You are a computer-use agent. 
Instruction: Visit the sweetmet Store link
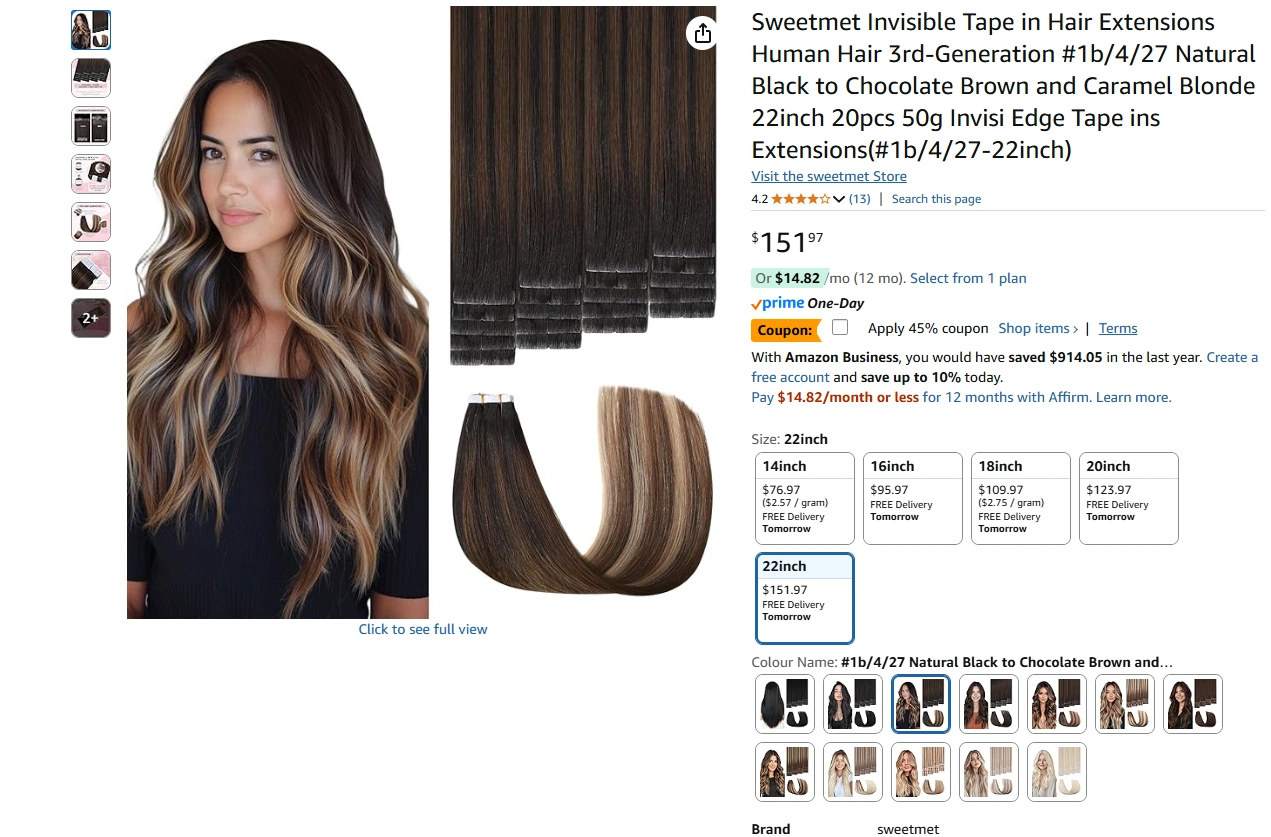(x=829, y=176)
